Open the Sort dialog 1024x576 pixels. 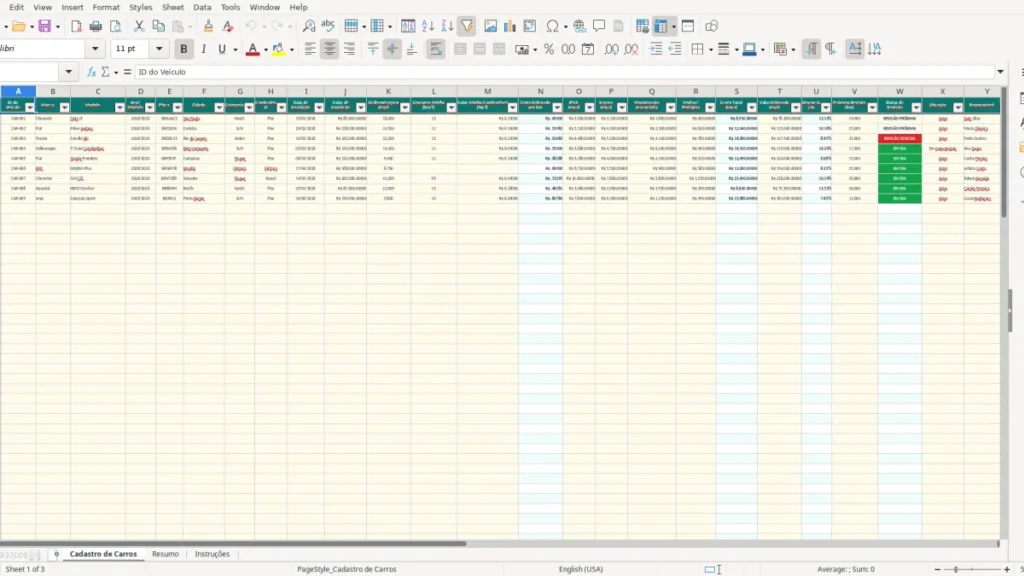pos(408,26)
